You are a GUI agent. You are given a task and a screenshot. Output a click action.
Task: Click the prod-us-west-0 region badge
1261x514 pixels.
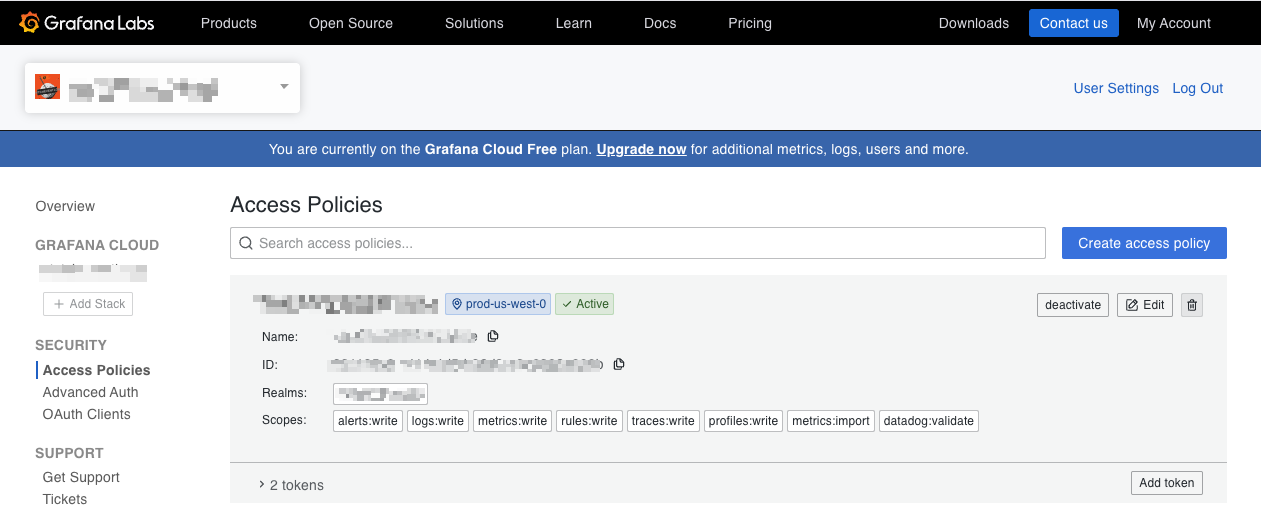pyautogui.click(x=498, y=304)
